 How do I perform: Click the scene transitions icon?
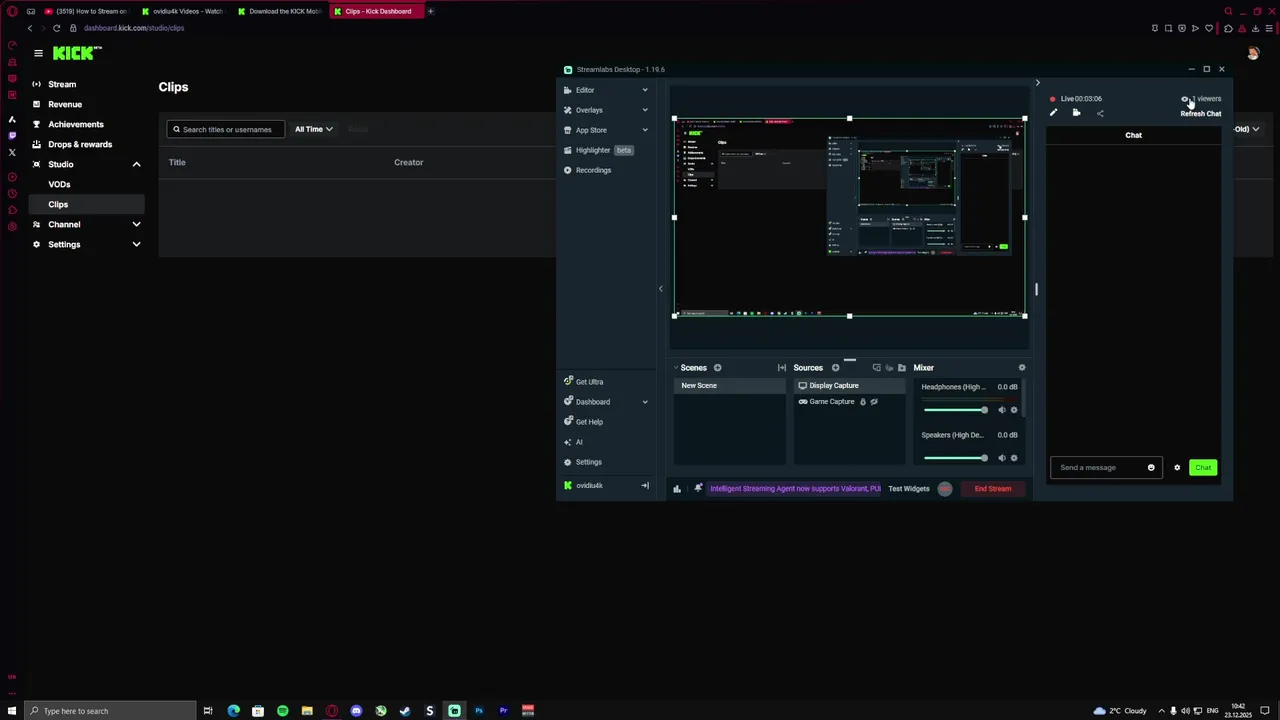click(x=782, y=368)
